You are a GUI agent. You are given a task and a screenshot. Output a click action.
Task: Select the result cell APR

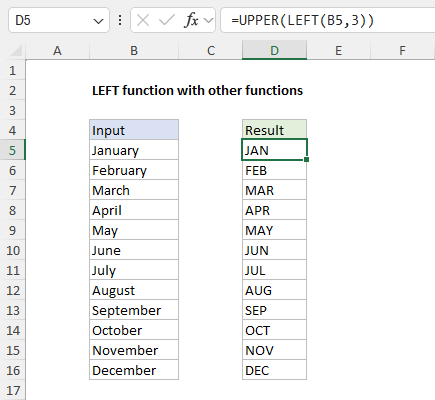(274, 210)
